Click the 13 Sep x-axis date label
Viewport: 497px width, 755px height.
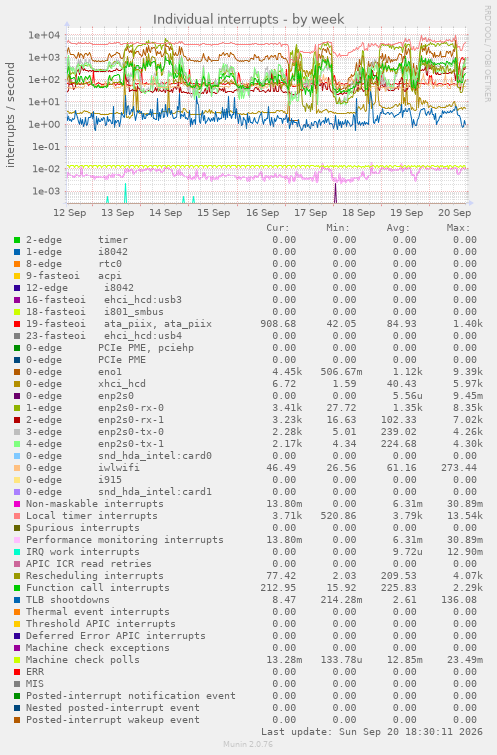pos(118,213)
